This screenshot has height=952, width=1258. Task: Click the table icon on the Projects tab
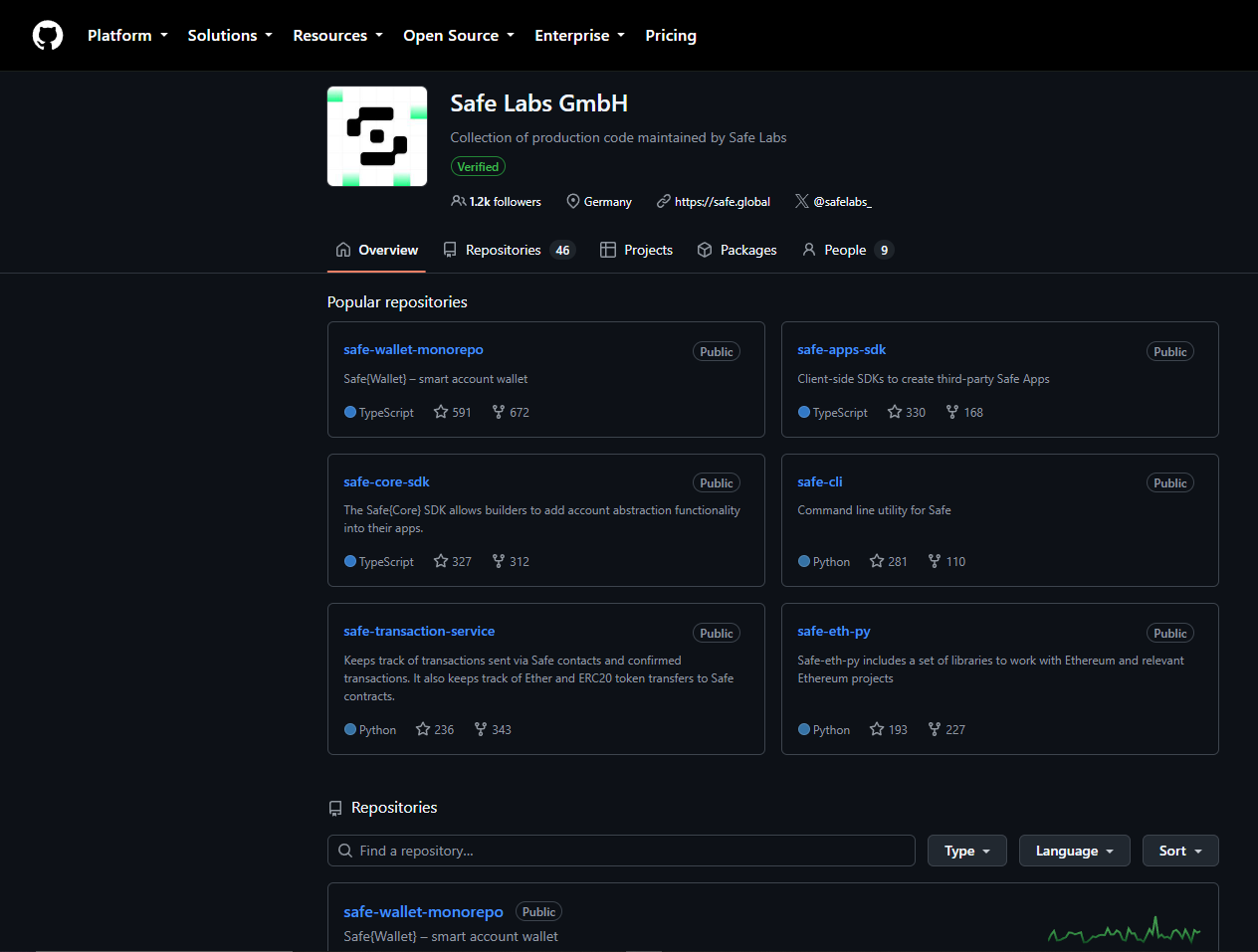(x=608, y=250)
